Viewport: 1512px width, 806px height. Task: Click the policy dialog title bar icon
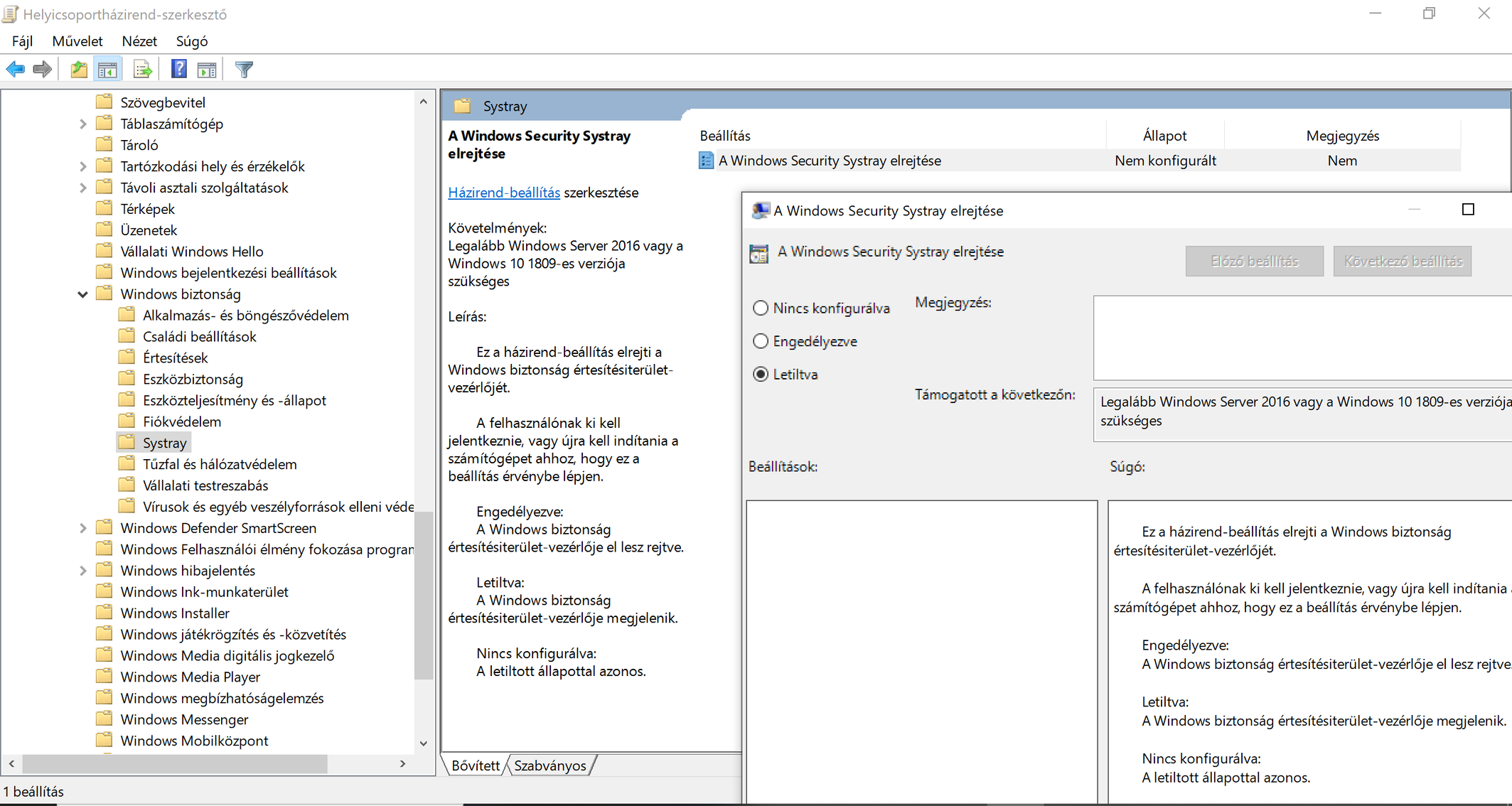[760, 210]
